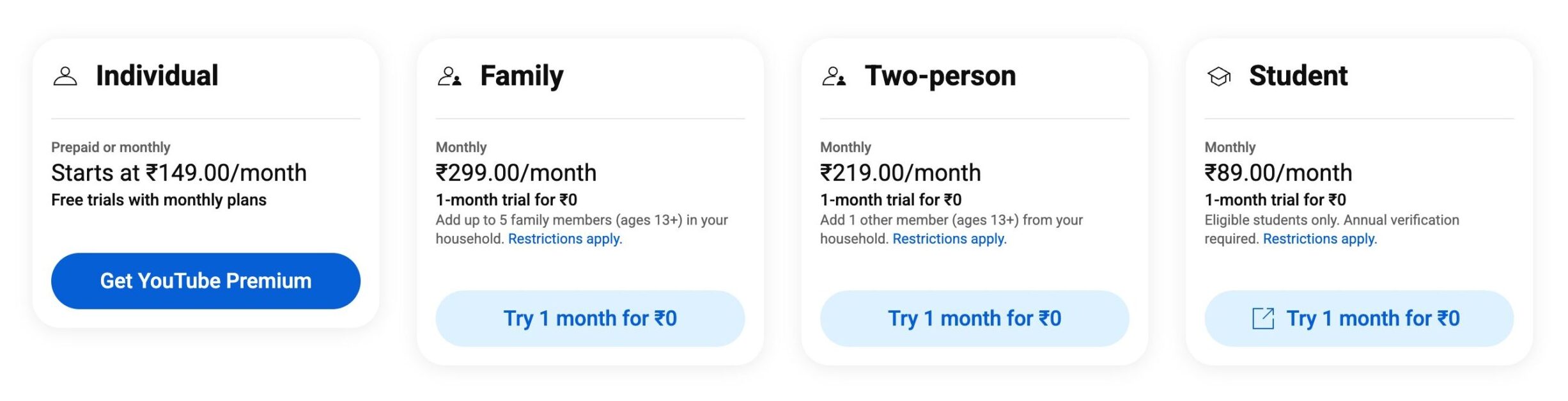Click the ₹299.00/month Family price
The height and width of the screenshot is (401, 1568).
coord(515,173)
